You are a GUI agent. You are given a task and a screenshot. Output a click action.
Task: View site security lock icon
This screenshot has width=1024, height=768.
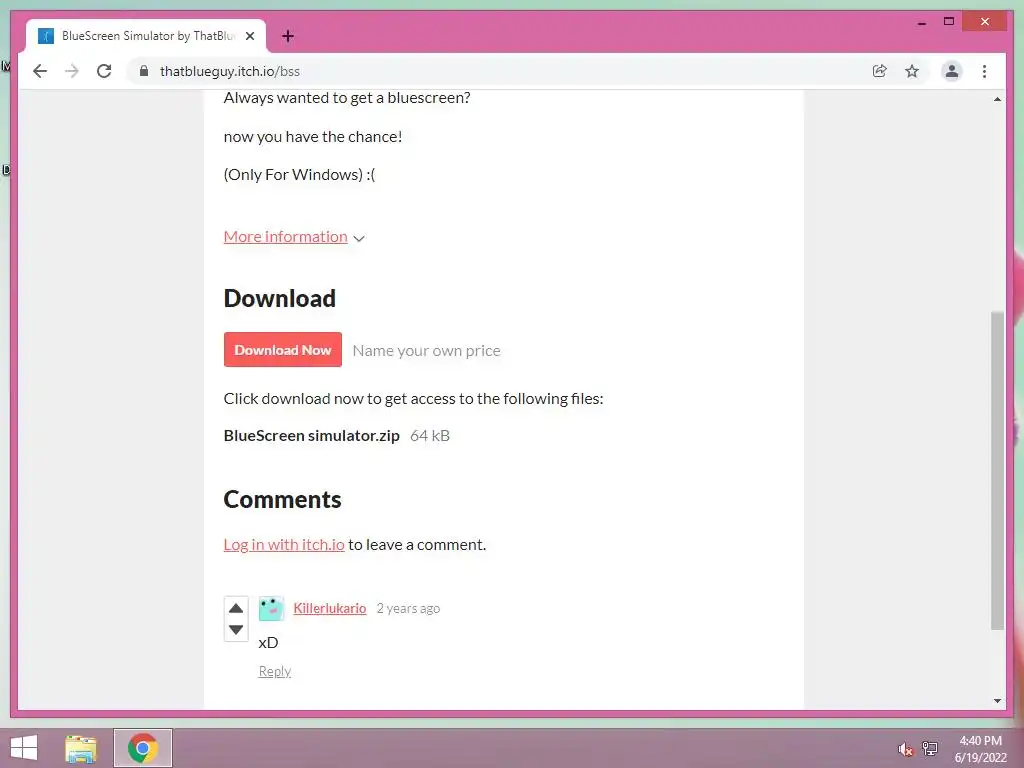coord(144,71)
